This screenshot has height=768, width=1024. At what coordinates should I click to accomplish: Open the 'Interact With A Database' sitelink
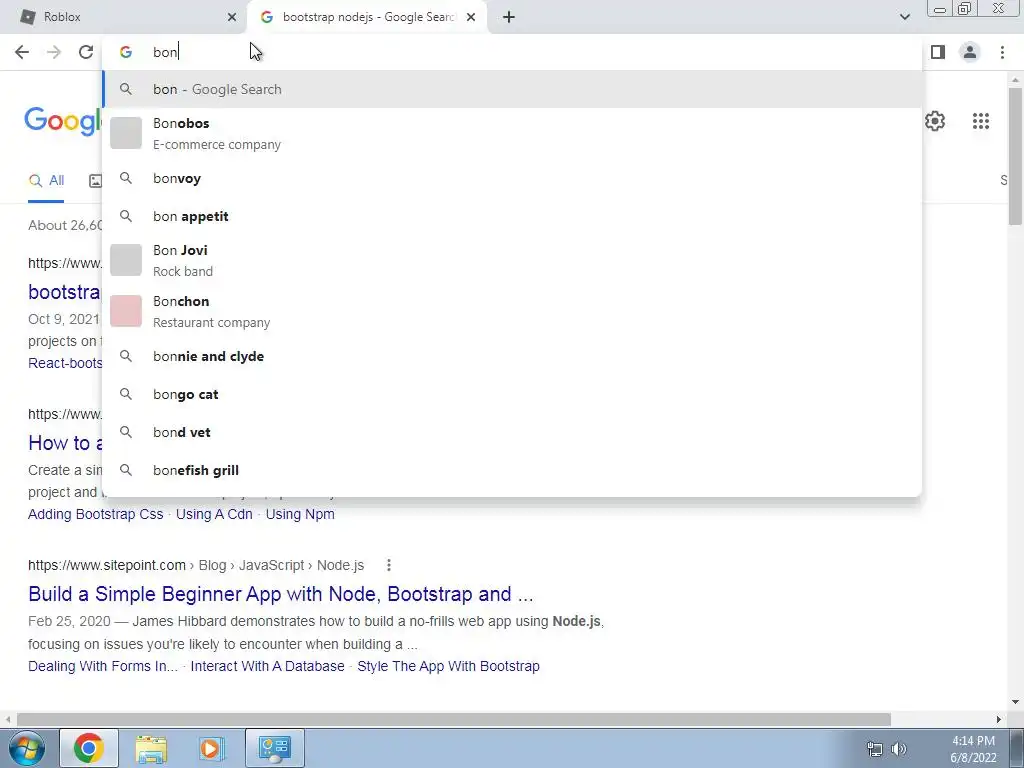pyautogui.click(x=267, y=666)
